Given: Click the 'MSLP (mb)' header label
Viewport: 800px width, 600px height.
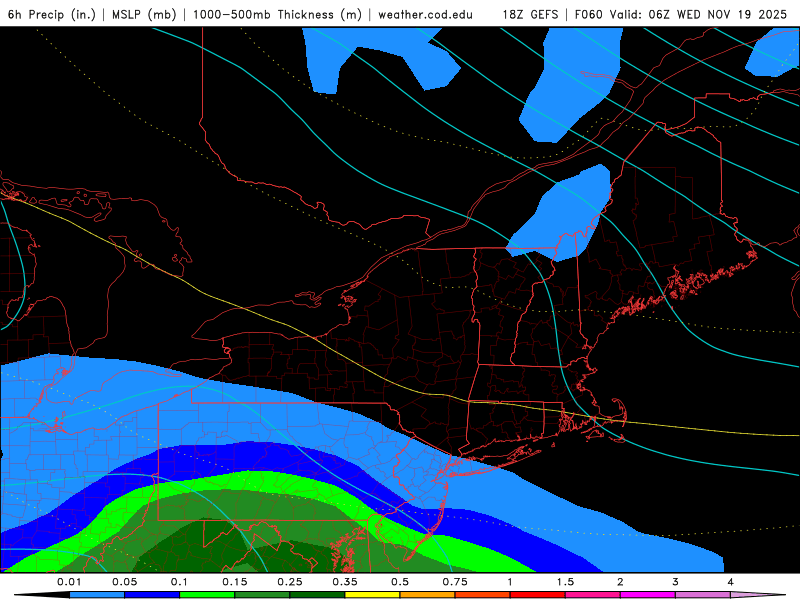Looking at the screenshot, I should point(144,14).
